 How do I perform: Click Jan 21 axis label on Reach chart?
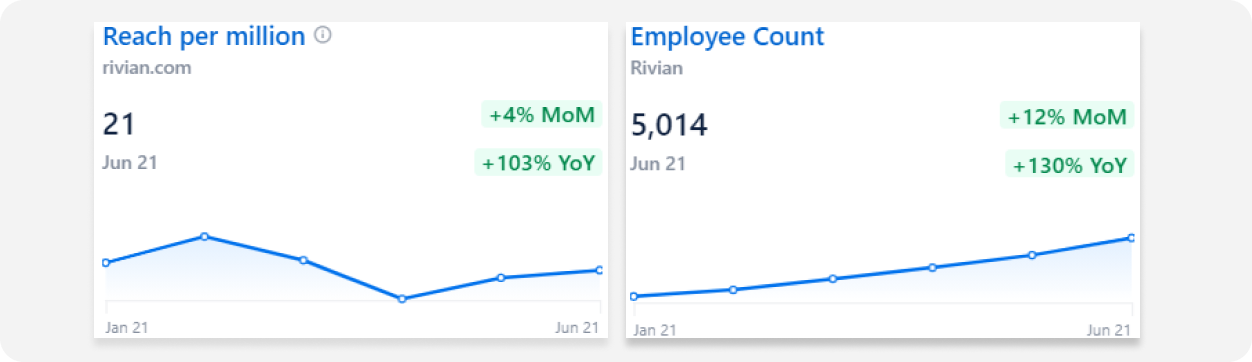[x=126, y=327]
